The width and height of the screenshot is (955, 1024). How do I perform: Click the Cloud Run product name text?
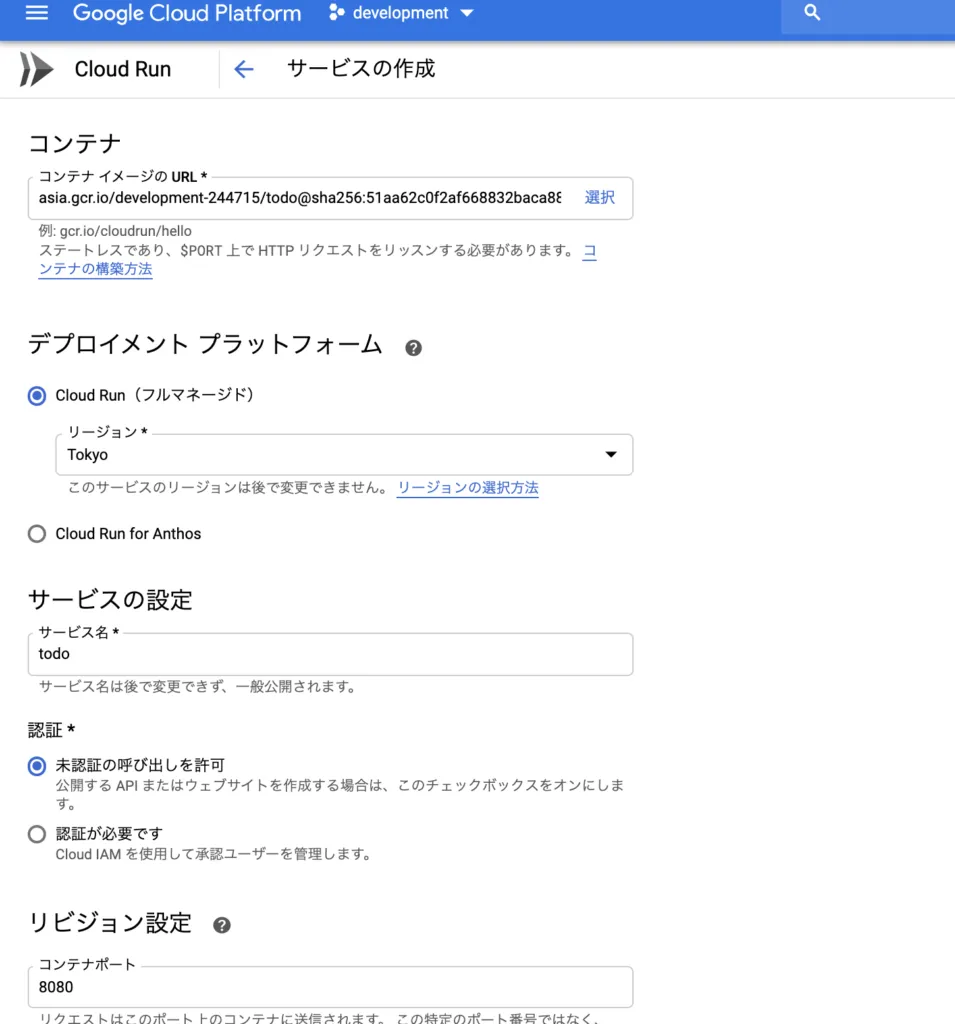tap(123, 69)
